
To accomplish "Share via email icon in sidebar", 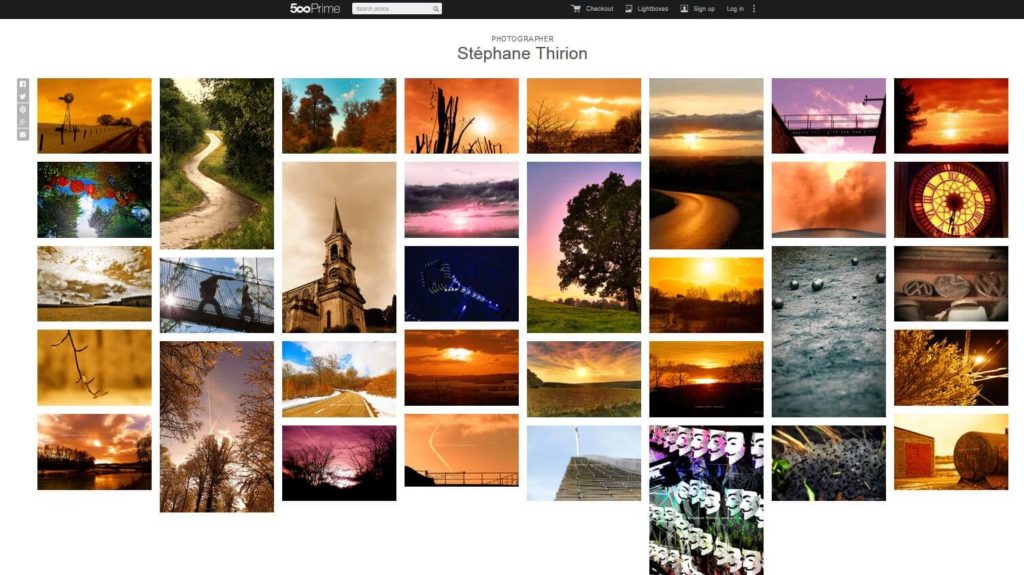I will click(23, 135).
